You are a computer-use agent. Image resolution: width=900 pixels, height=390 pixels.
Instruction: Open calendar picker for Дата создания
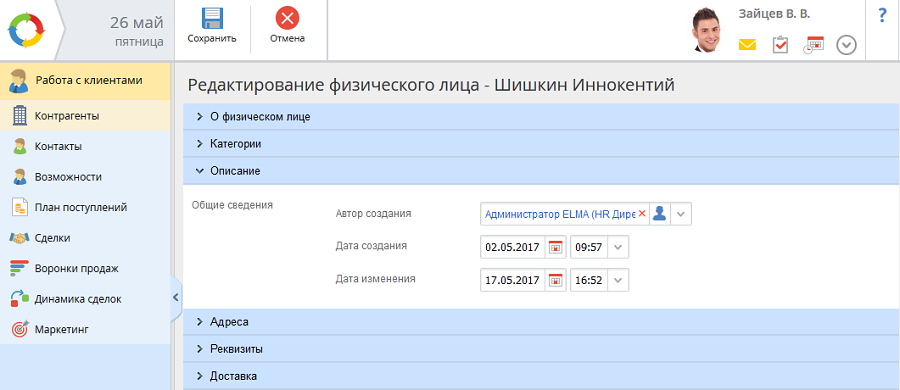pos(555,248)
